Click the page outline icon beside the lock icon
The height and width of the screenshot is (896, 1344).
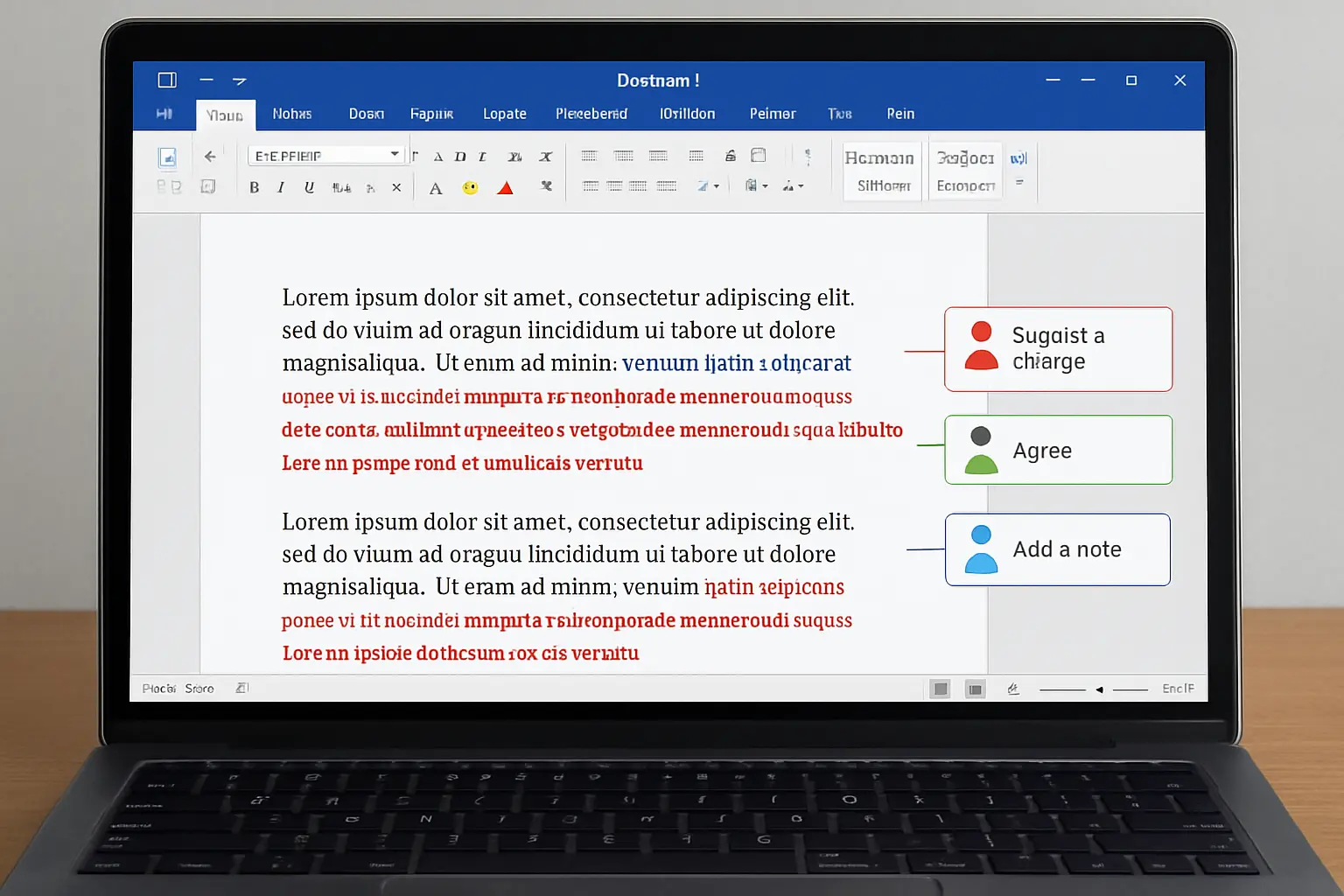(x=759, y=155)
